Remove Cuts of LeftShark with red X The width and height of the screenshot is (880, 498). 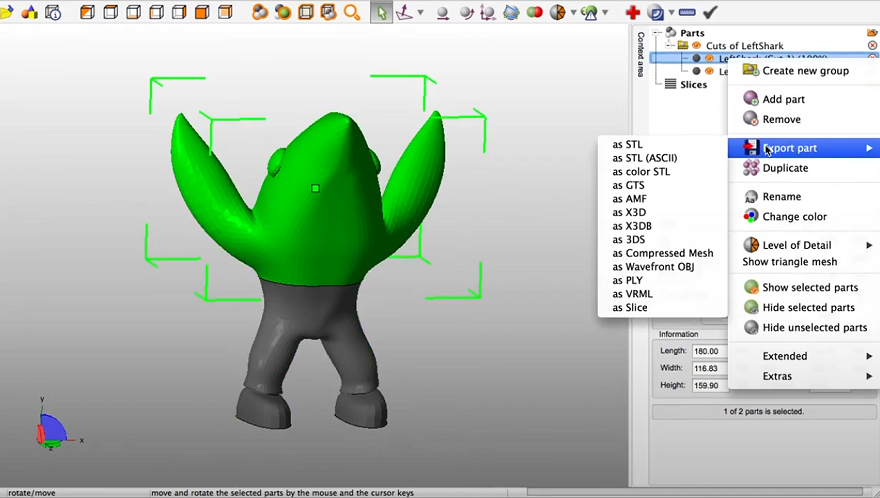(872, 45)
